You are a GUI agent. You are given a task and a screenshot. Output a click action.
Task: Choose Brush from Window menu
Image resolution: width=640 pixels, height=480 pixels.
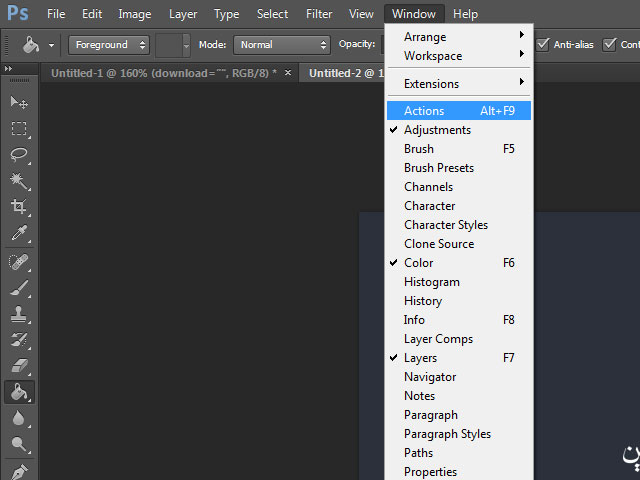pos(459,149)
